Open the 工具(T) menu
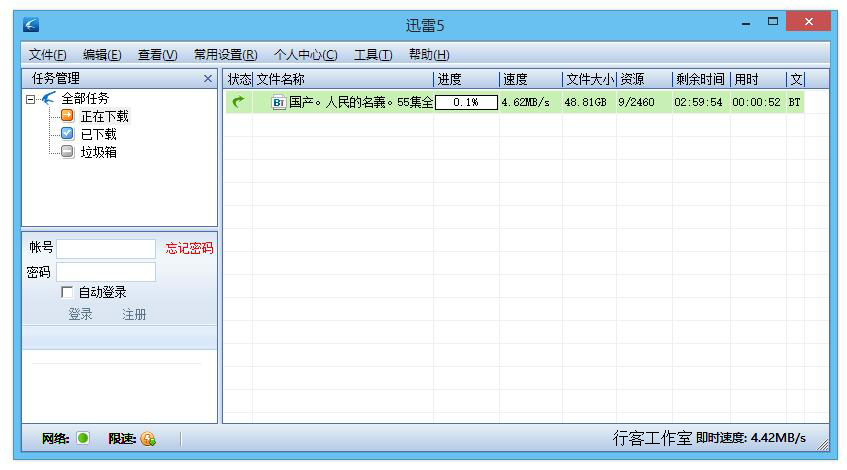This screenshot has width=847, height=470. (x=372, y=55)
